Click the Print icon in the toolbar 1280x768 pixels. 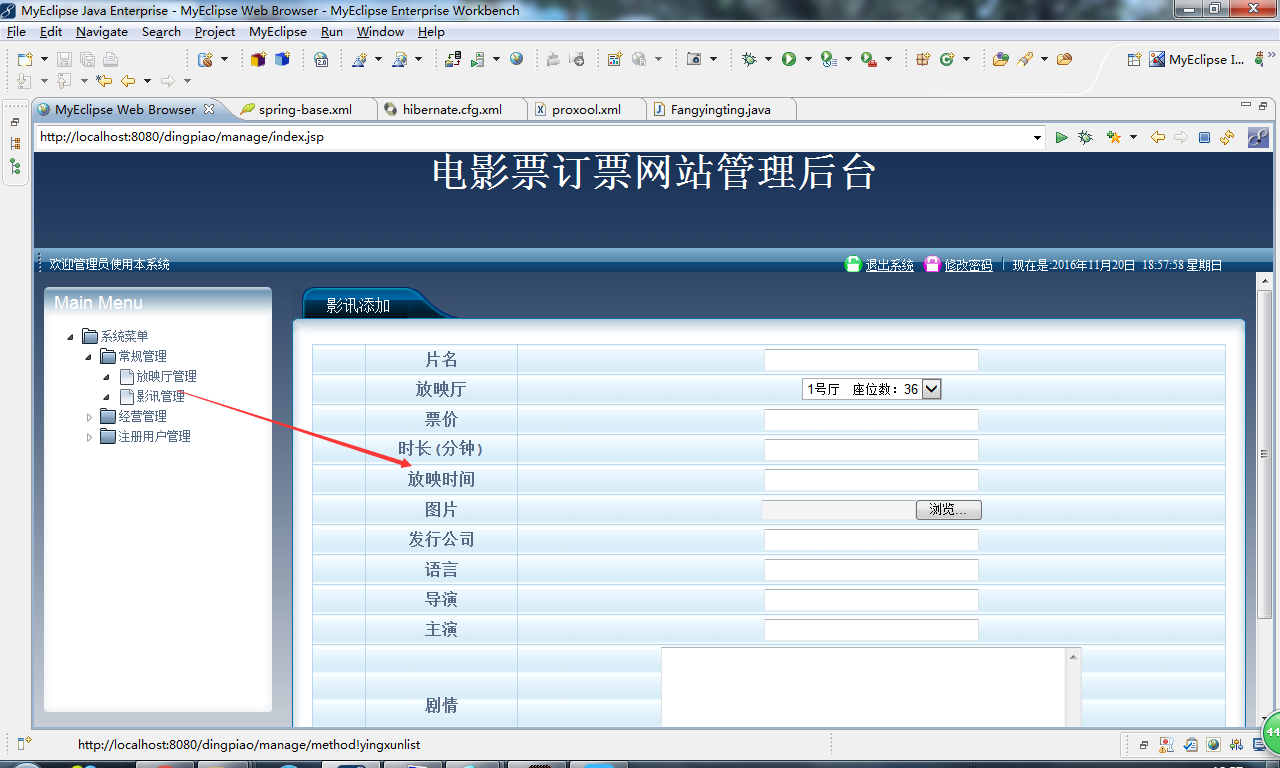tap(110, 60)
